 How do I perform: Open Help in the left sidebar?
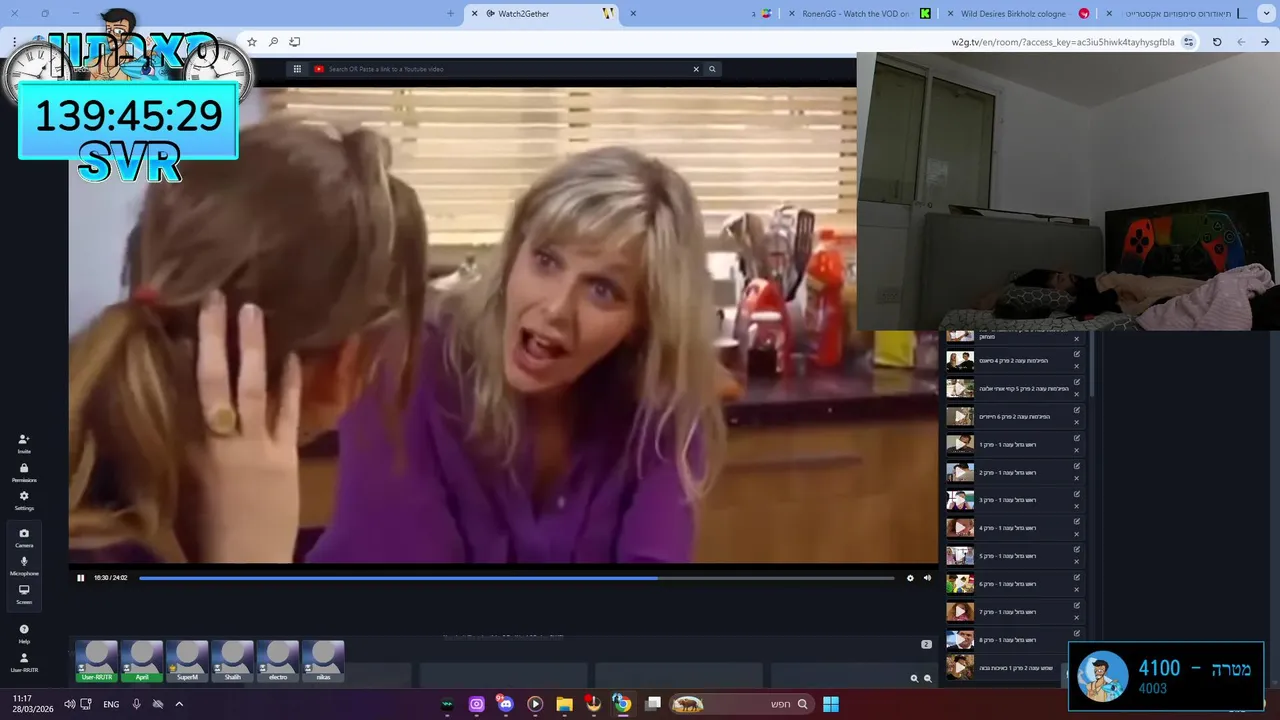point(24,634)
